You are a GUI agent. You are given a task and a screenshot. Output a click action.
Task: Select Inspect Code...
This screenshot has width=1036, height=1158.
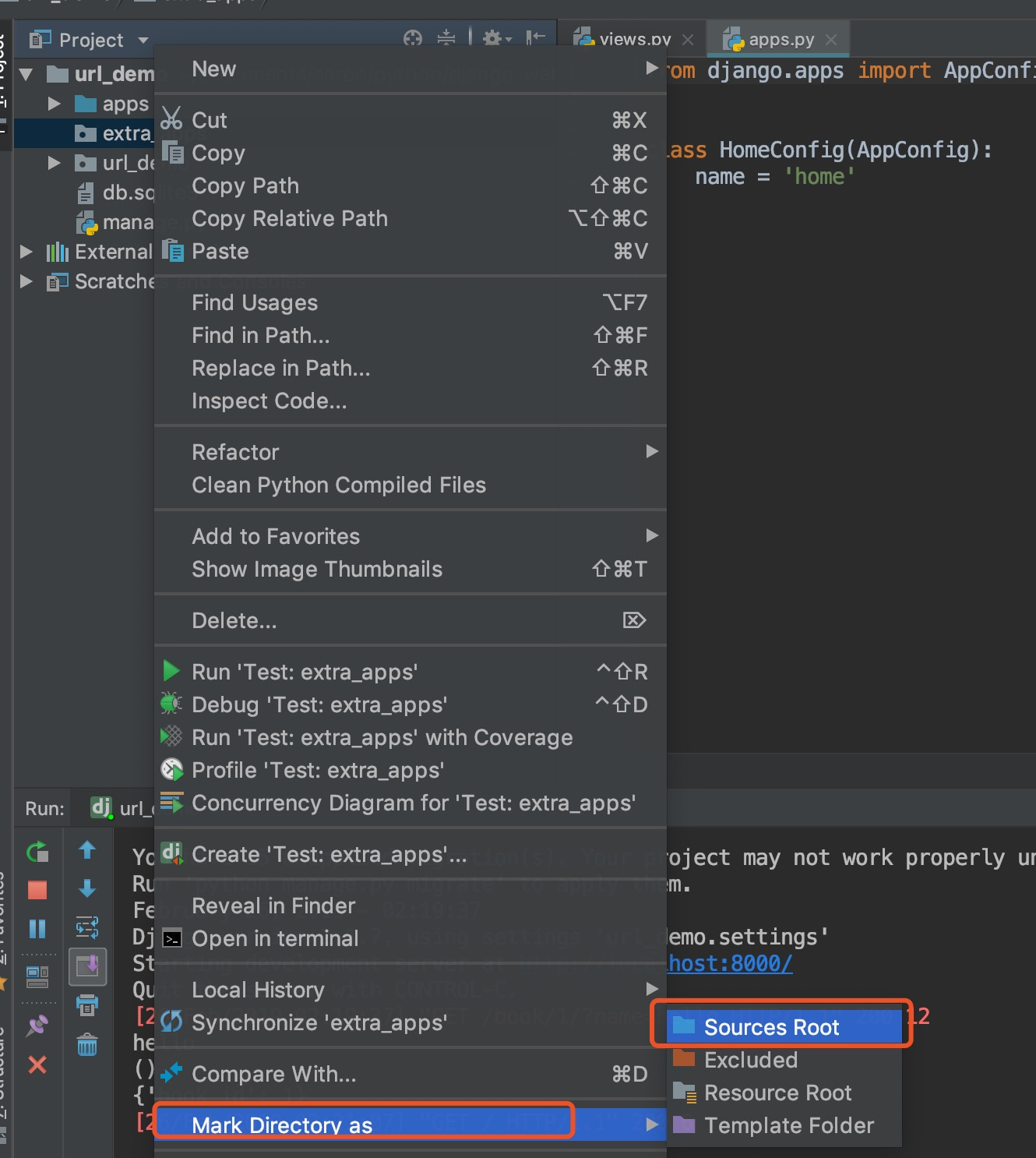point(411,401)
